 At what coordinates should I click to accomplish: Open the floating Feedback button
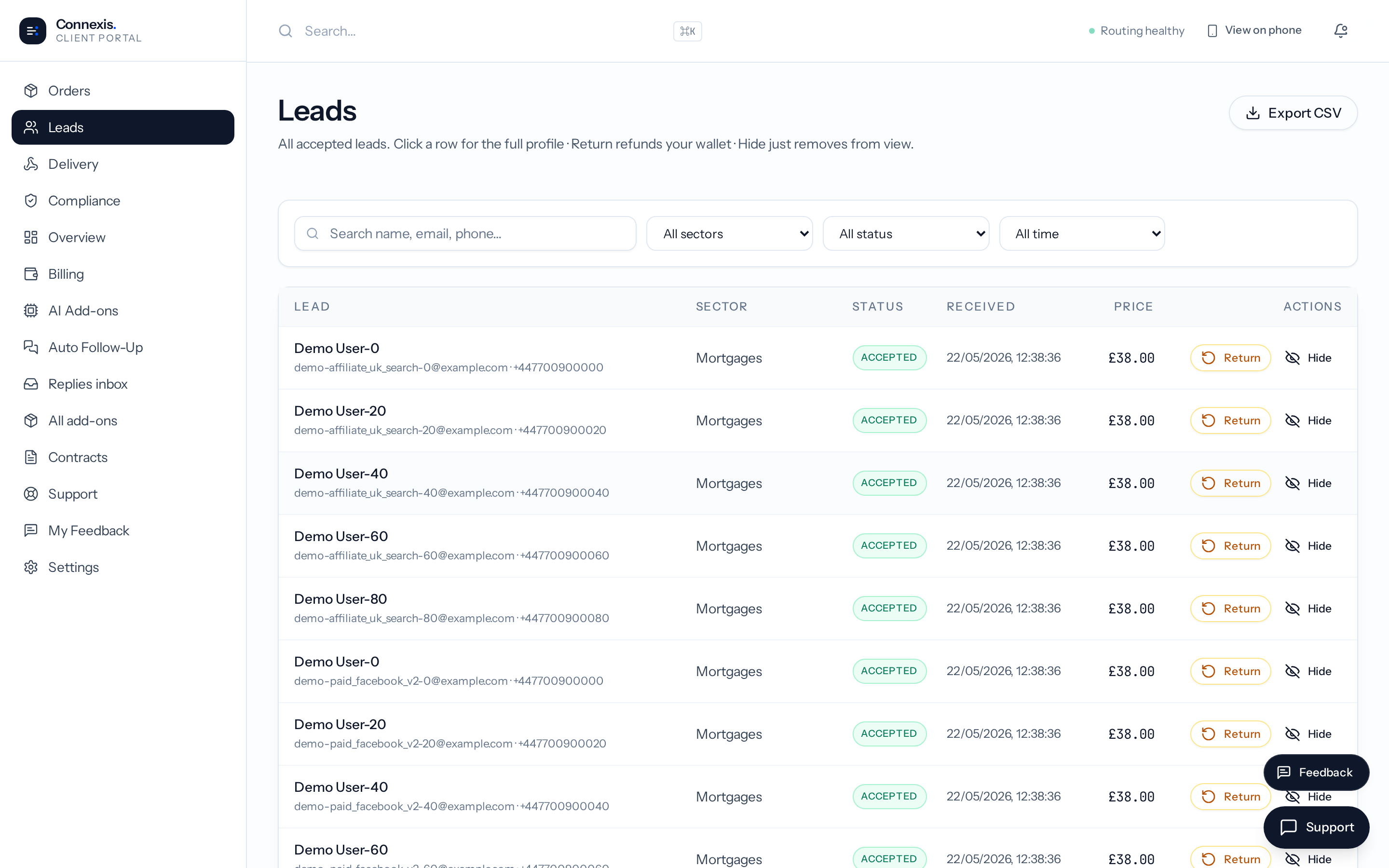(1316, 773)
